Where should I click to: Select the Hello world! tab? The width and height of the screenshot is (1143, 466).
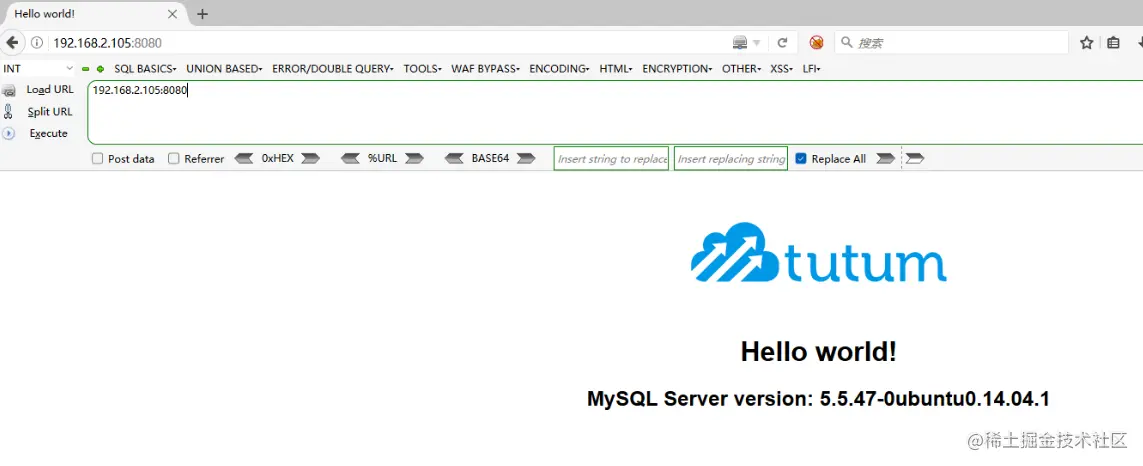click(93, 14)
